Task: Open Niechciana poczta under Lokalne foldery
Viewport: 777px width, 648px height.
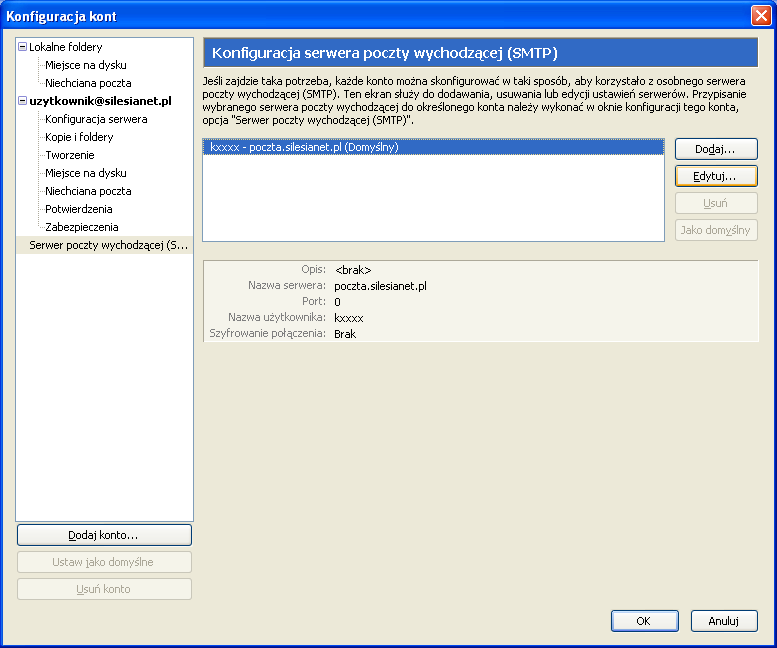Action: 88,83
